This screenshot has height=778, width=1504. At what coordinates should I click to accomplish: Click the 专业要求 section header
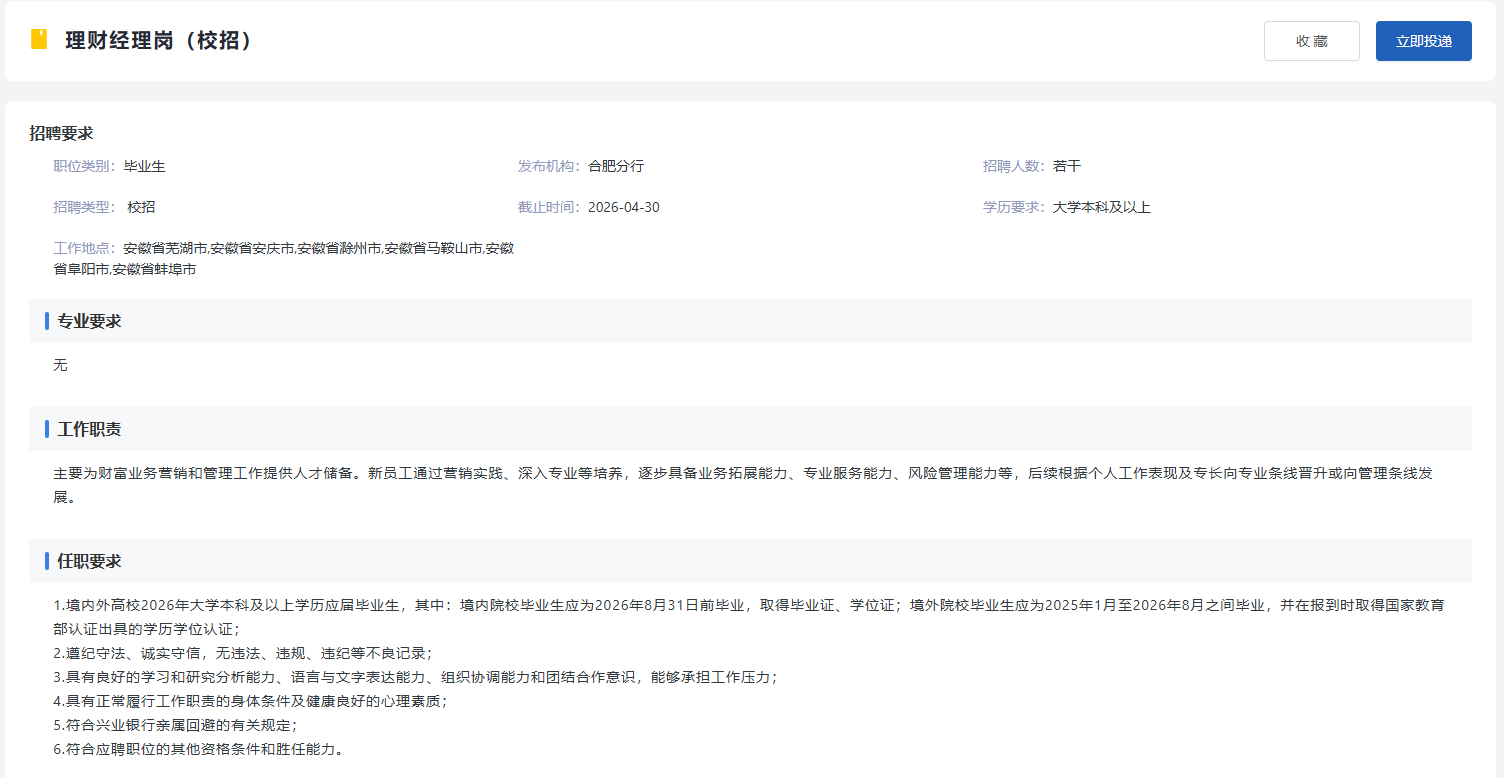coord(89,321)
